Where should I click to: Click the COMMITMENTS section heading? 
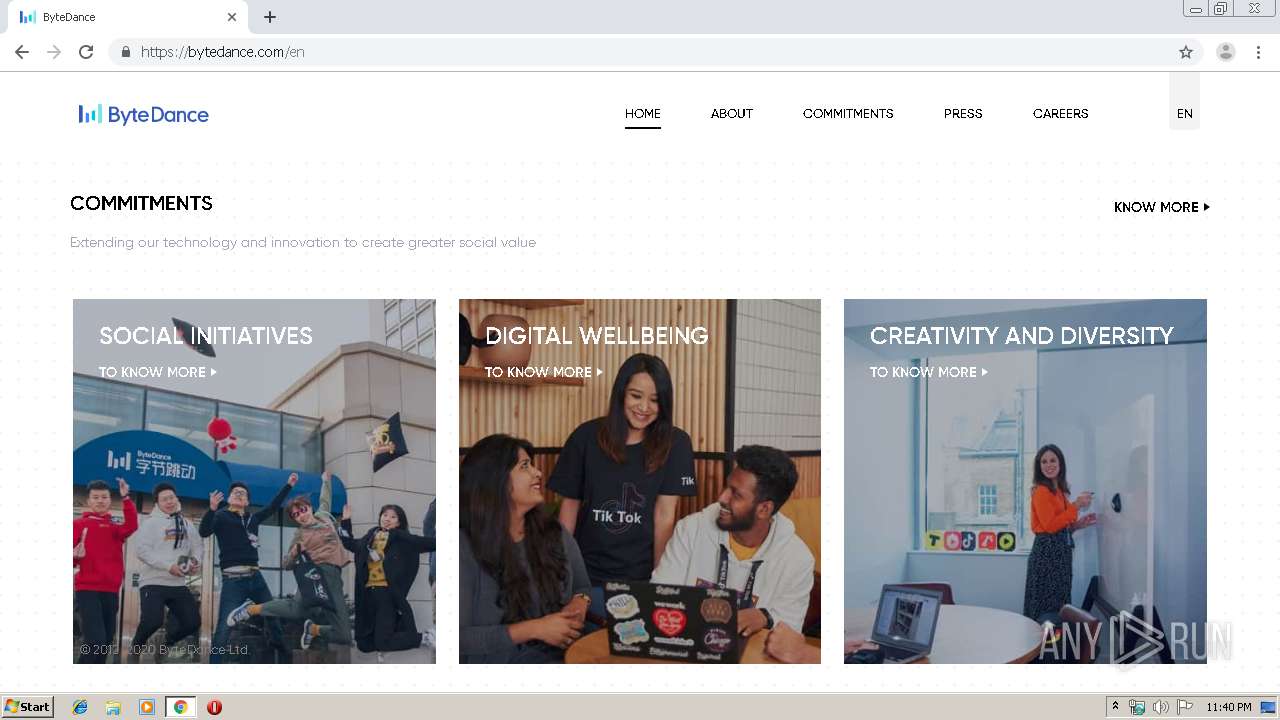[x=141, y=203]
